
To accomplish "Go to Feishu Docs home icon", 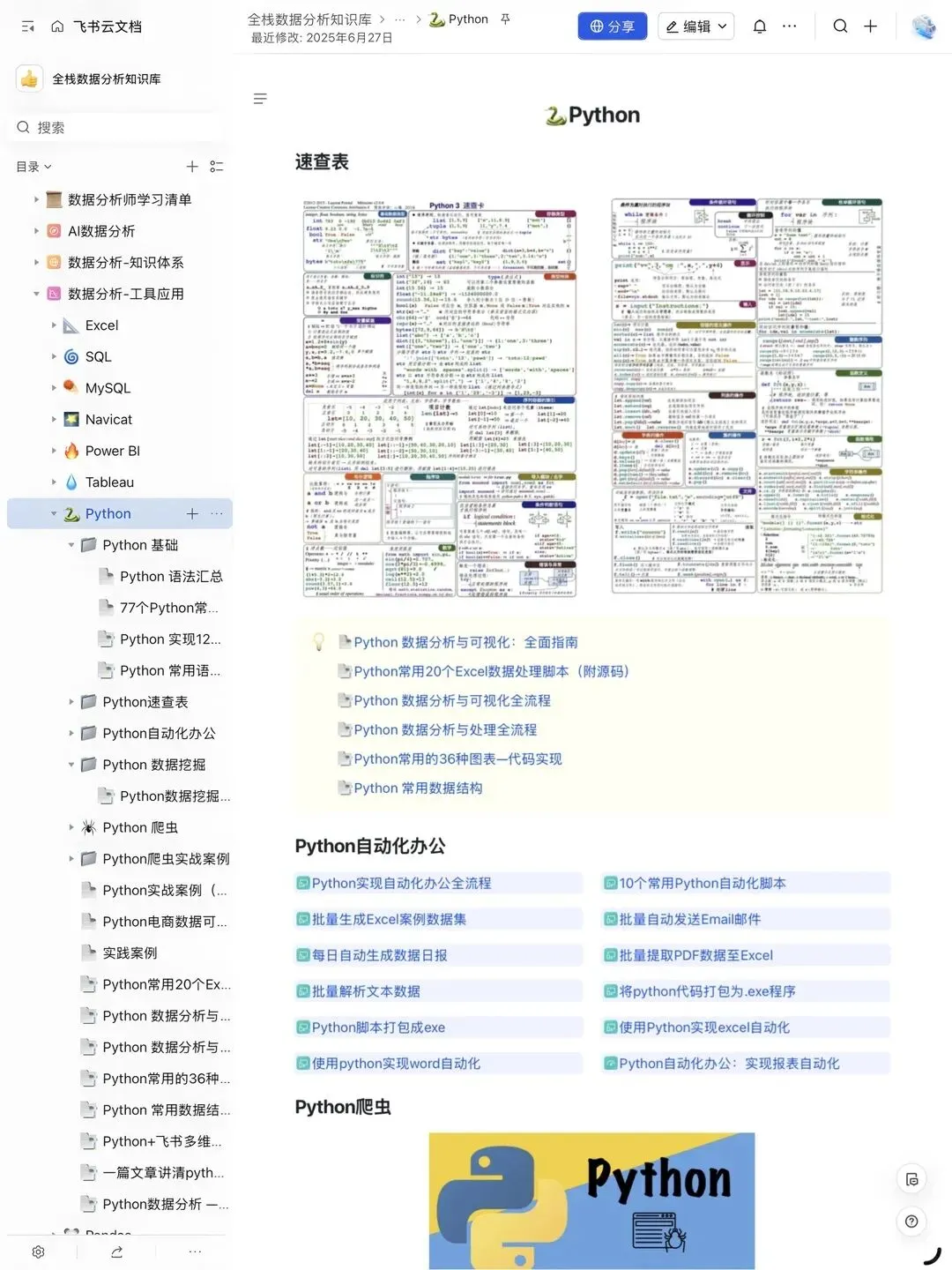I will point(57,26).
